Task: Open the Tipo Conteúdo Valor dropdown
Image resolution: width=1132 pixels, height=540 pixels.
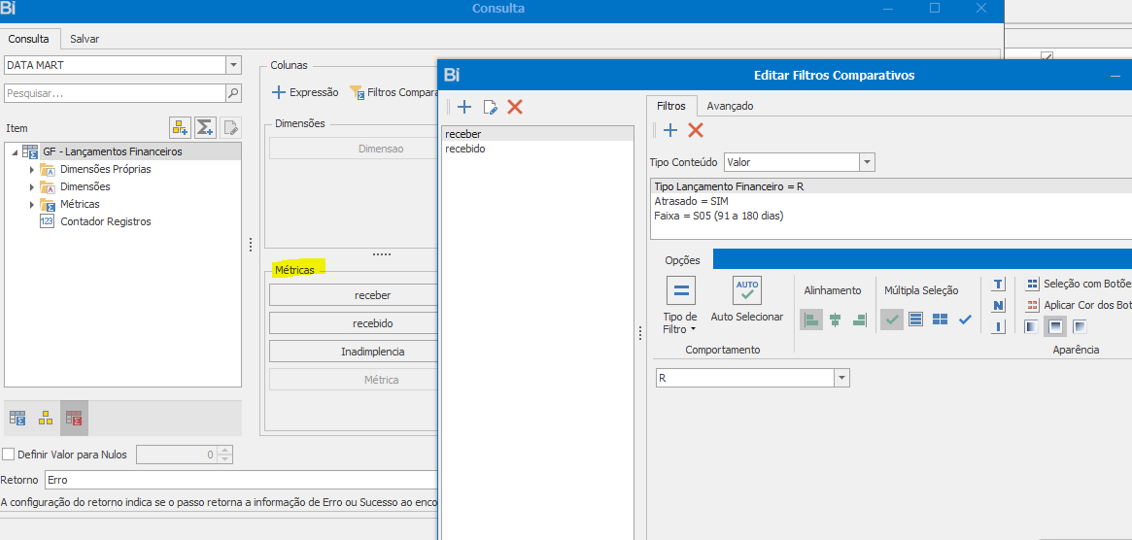Action: [867, 162]
